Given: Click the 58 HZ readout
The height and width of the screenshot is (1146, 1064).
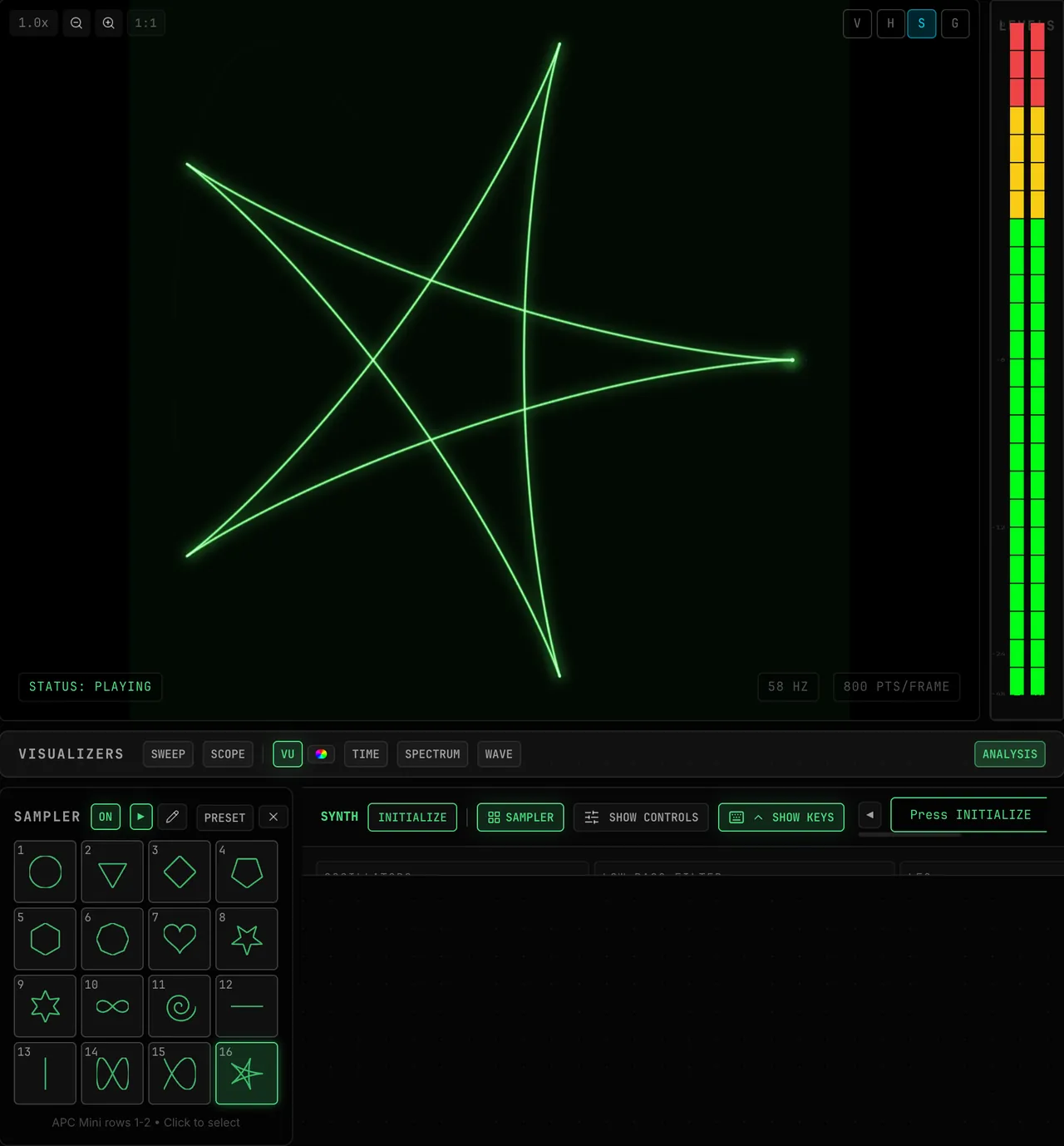Looking at the screenshot, I should click(x=788, y=687).
